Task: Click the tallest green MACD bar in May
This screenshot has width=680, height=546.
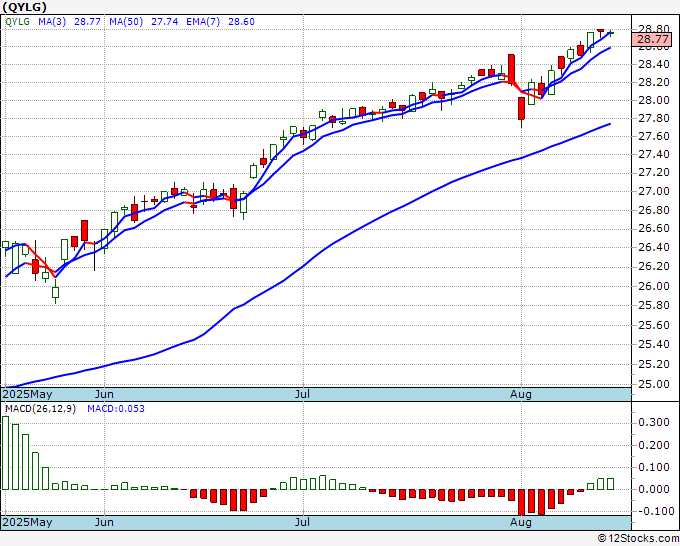Action: click(6, 453)
